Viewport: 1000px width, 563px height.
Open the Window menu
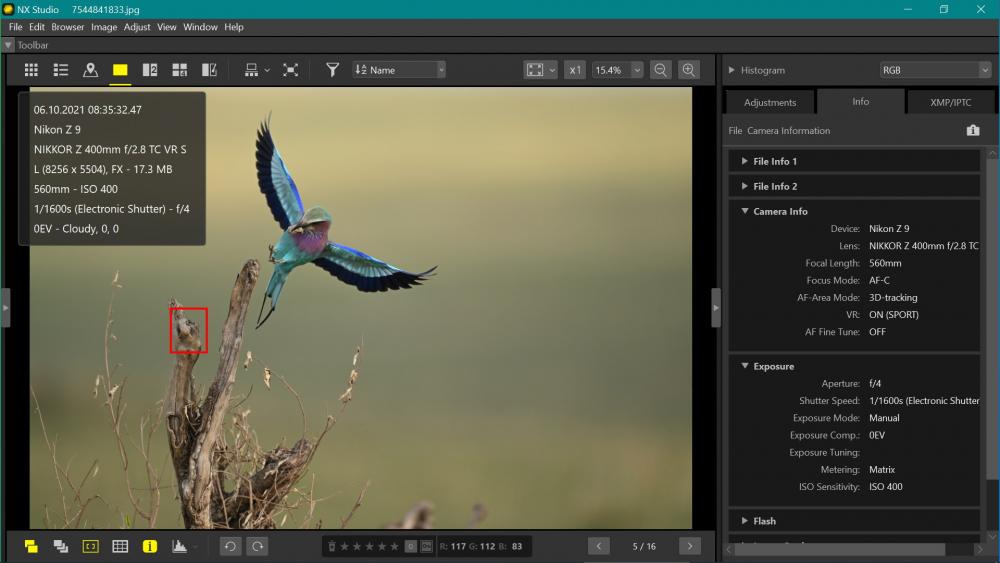click(x=200, y=27)
